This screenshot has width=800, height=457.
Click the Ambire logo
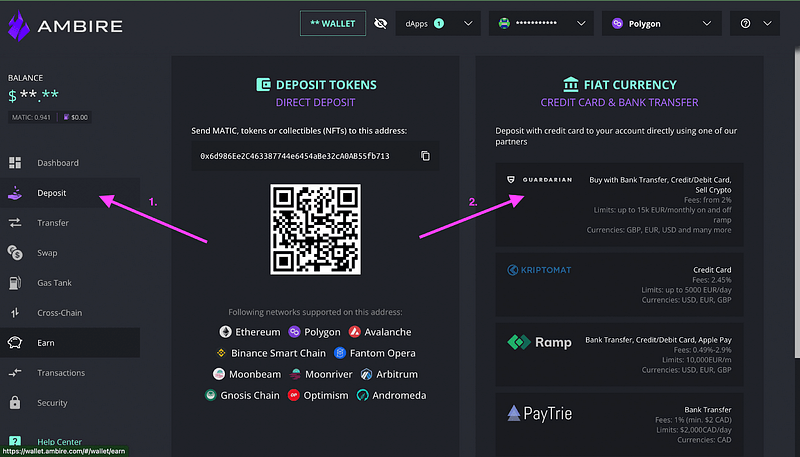(x=65, y=26)
